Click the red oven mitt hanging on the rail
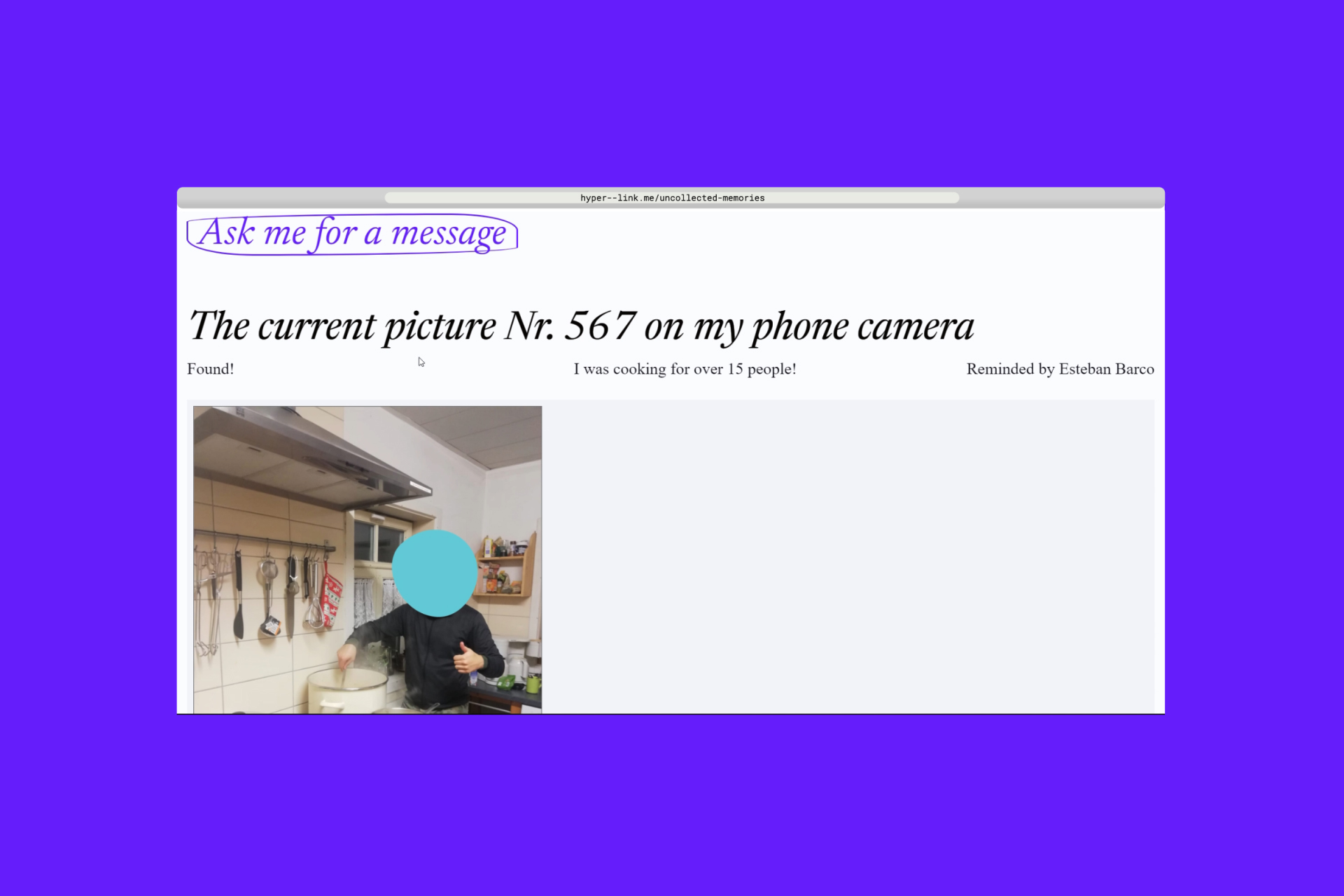 coord(332,595)
